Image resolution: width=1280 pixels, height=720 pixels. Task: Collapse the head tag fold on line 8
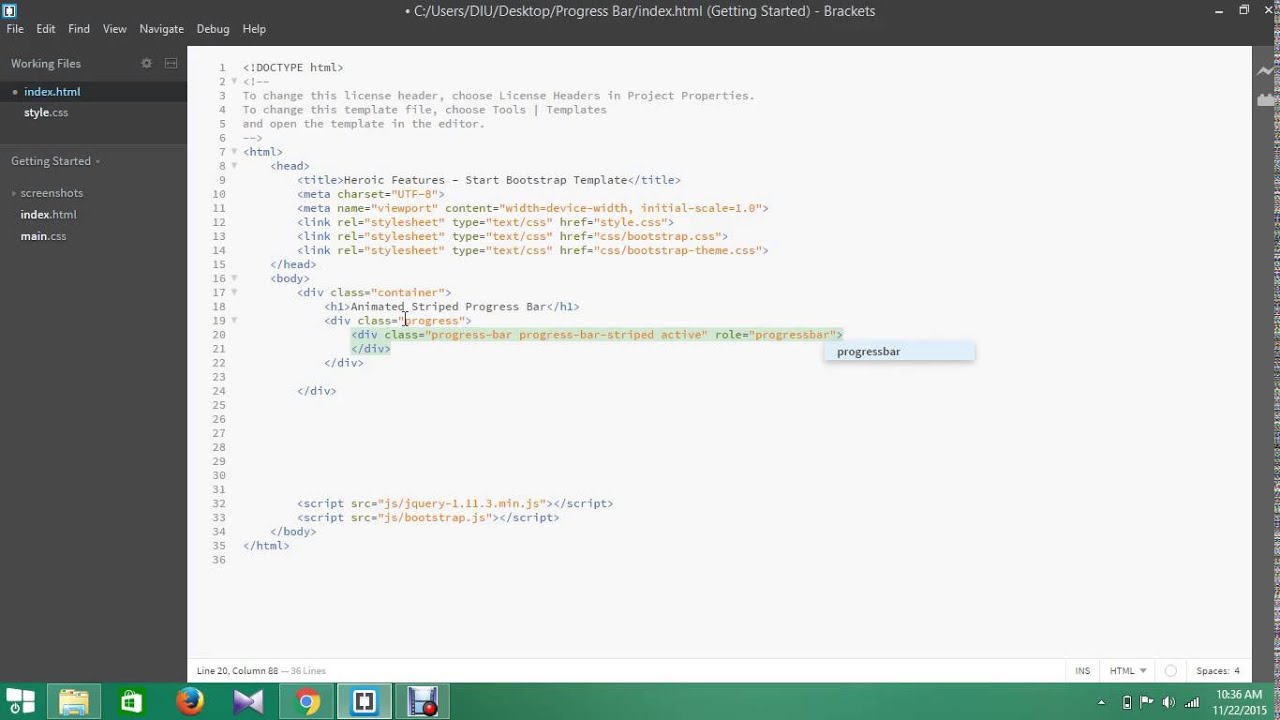[234, 166]
